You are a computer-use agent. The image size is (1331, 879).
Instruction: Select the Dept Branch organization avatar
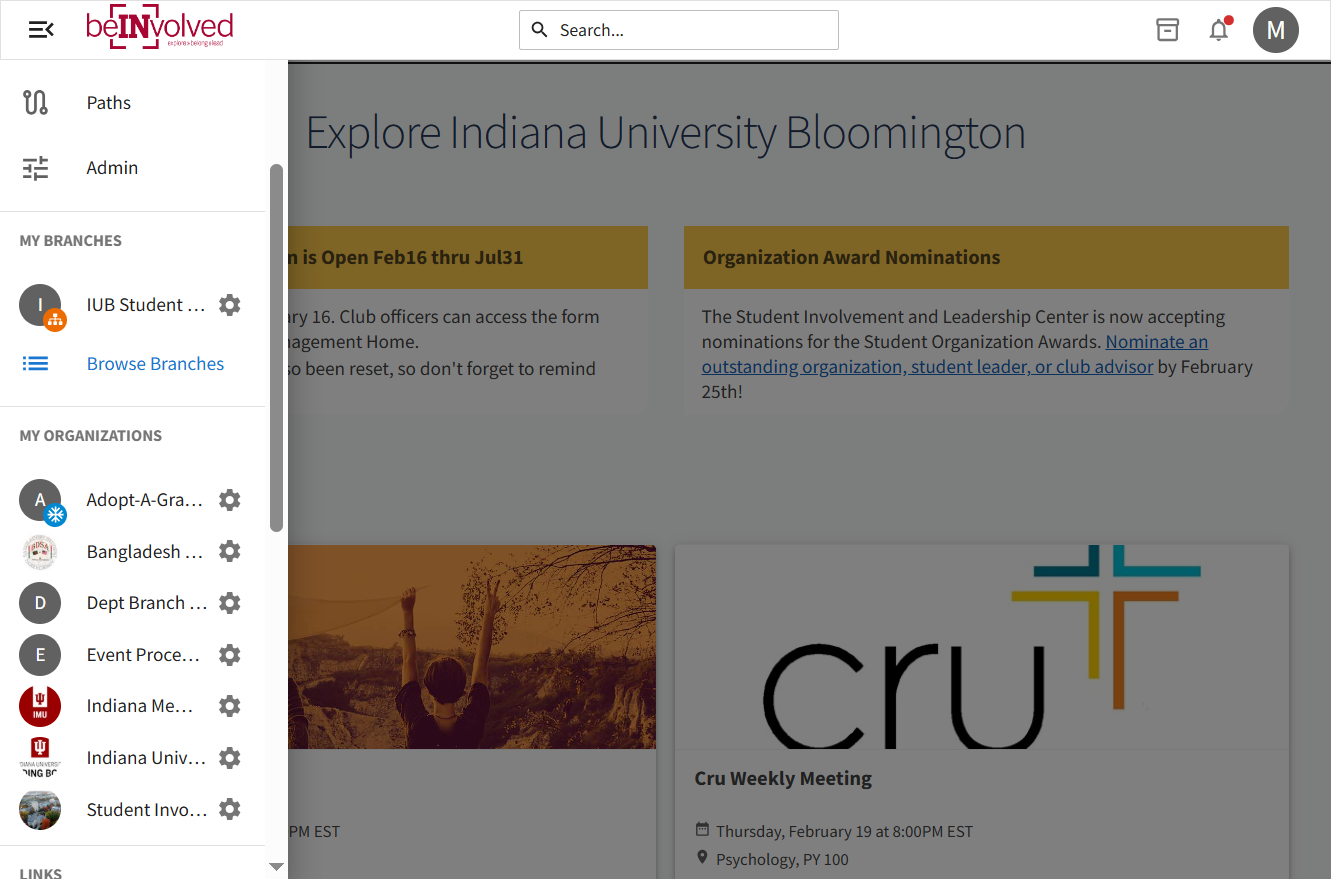point(40,603)
